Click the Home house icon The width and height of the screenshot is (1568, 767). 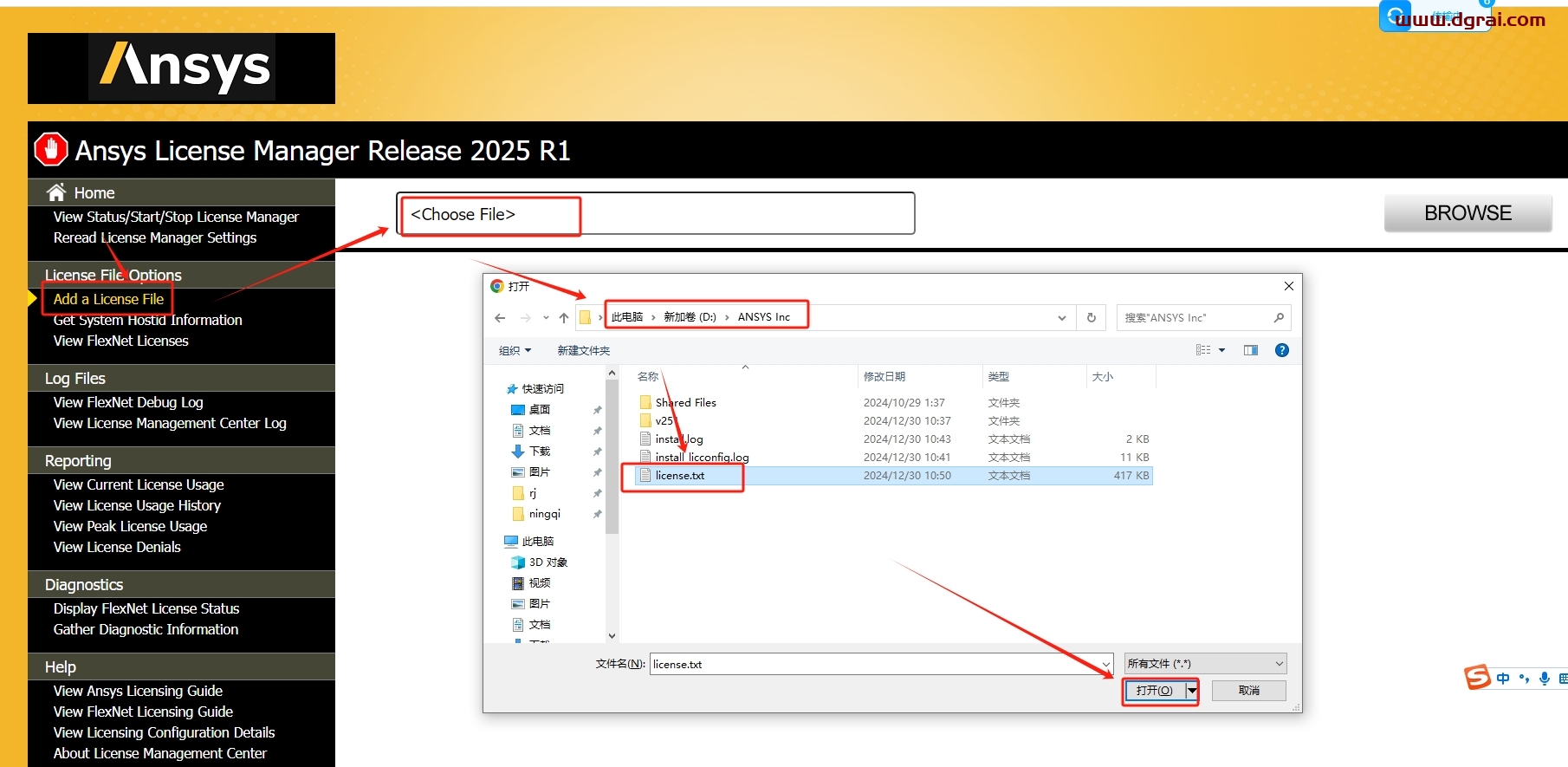click(56, 192)
